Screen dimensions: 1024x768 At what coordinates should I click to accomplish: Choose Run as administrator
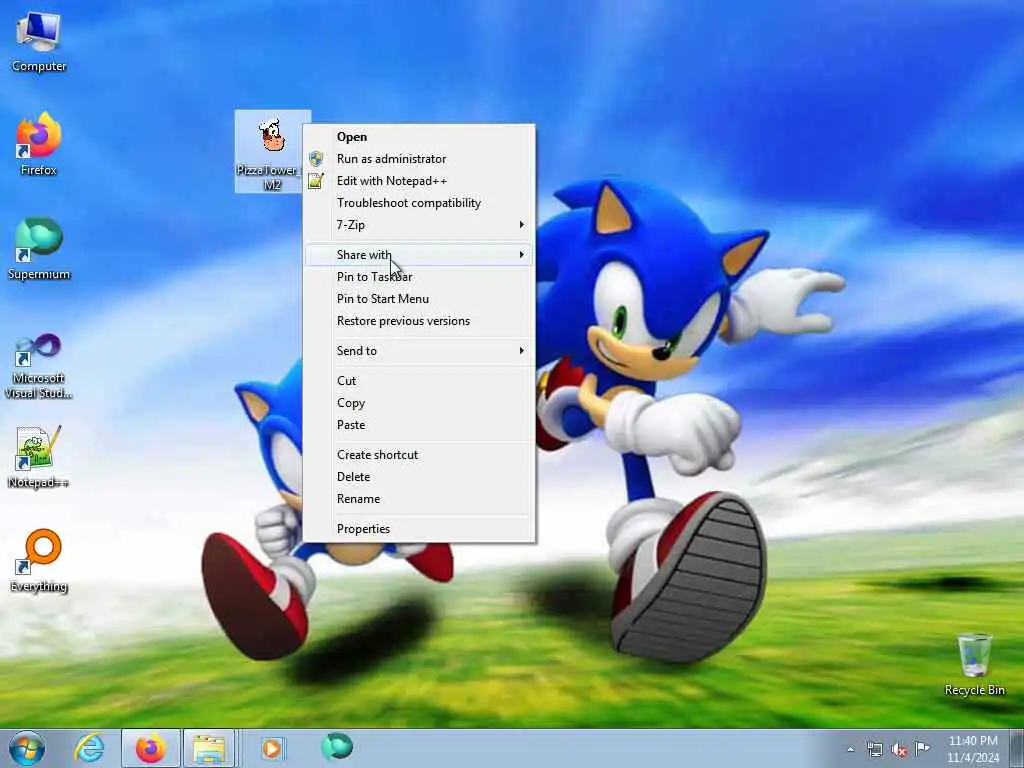(419, 159)
